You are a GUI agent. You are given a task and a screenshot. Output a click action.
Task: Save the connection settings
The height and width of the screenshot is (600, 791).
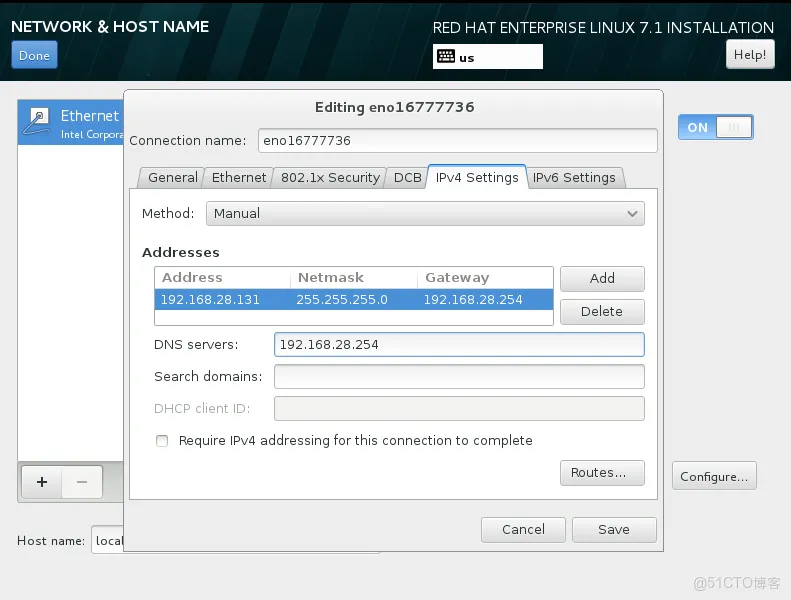(614, 529)
